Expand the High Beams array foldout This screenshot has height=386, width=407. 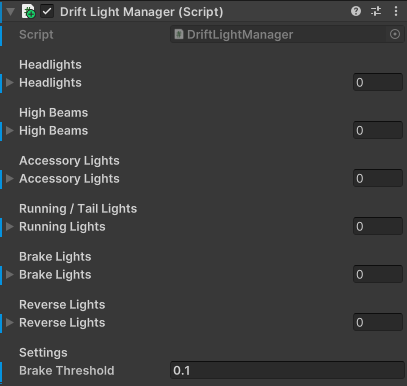coord(10,130)
